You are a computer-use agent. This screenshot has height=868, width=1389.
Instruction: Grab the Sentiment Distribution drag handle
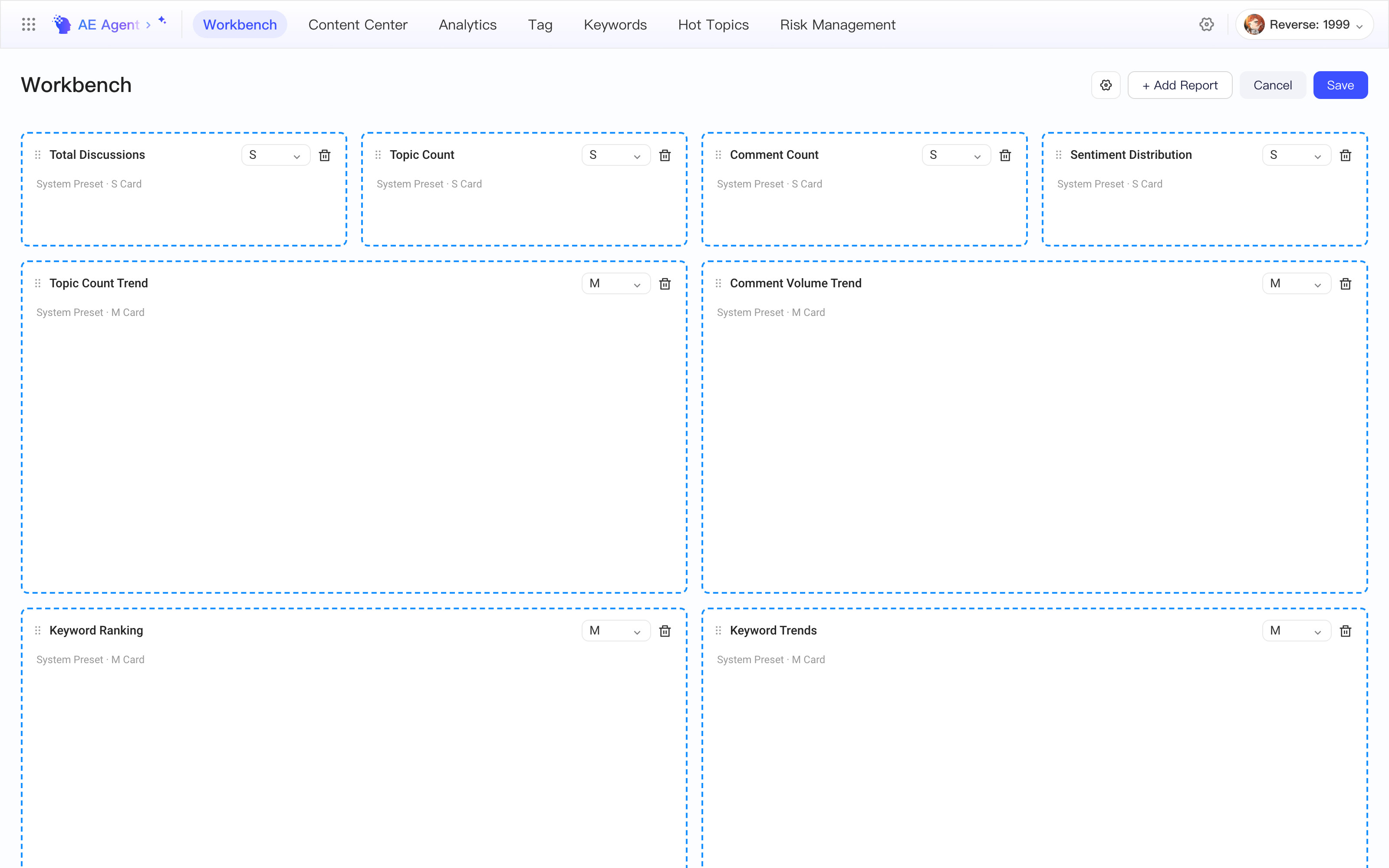pyautogui.click(x=1059, y=155)
